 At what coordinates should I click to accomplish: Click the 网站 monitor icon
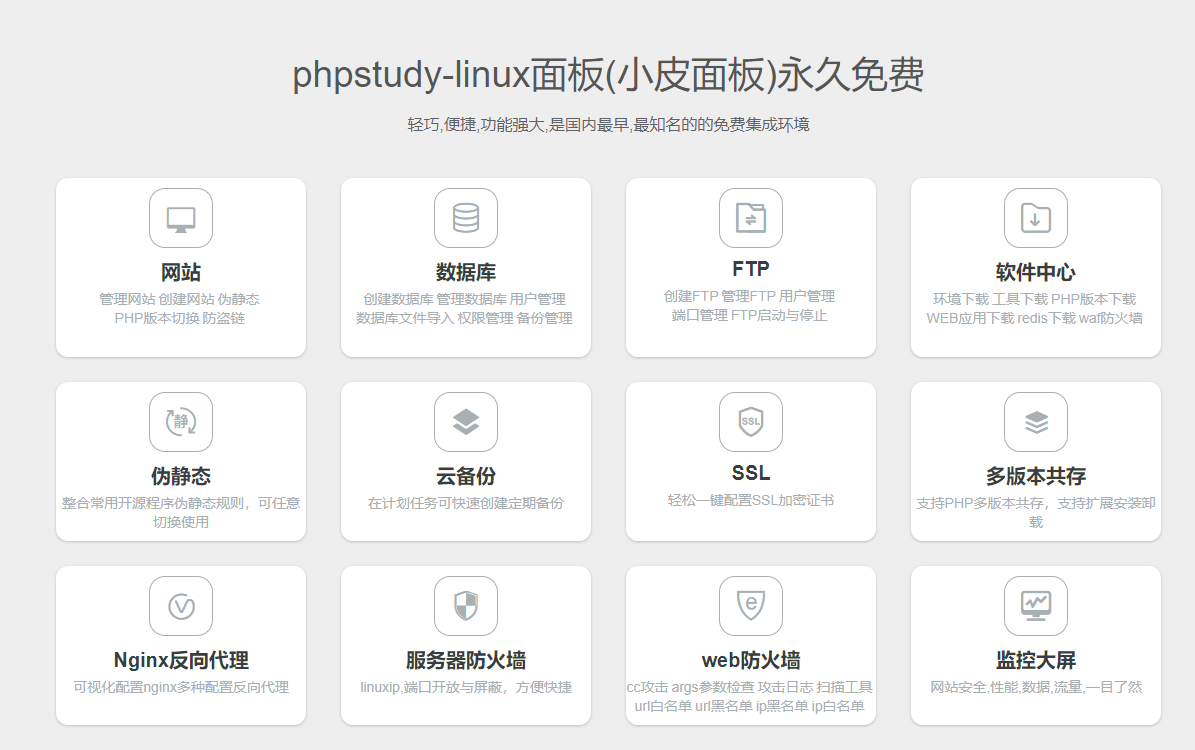click(181, 218)
